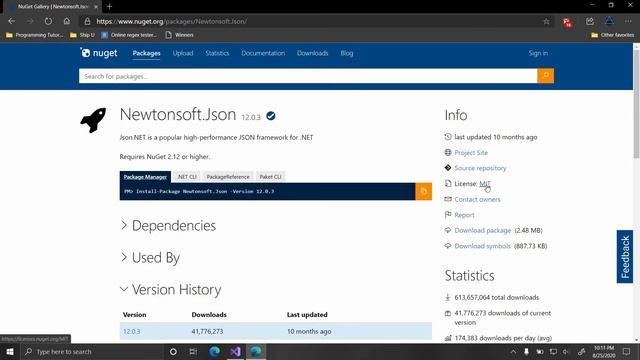Open Programming Tutor bookmarks folder
This screenshot has width=640, height=360.
35,35
